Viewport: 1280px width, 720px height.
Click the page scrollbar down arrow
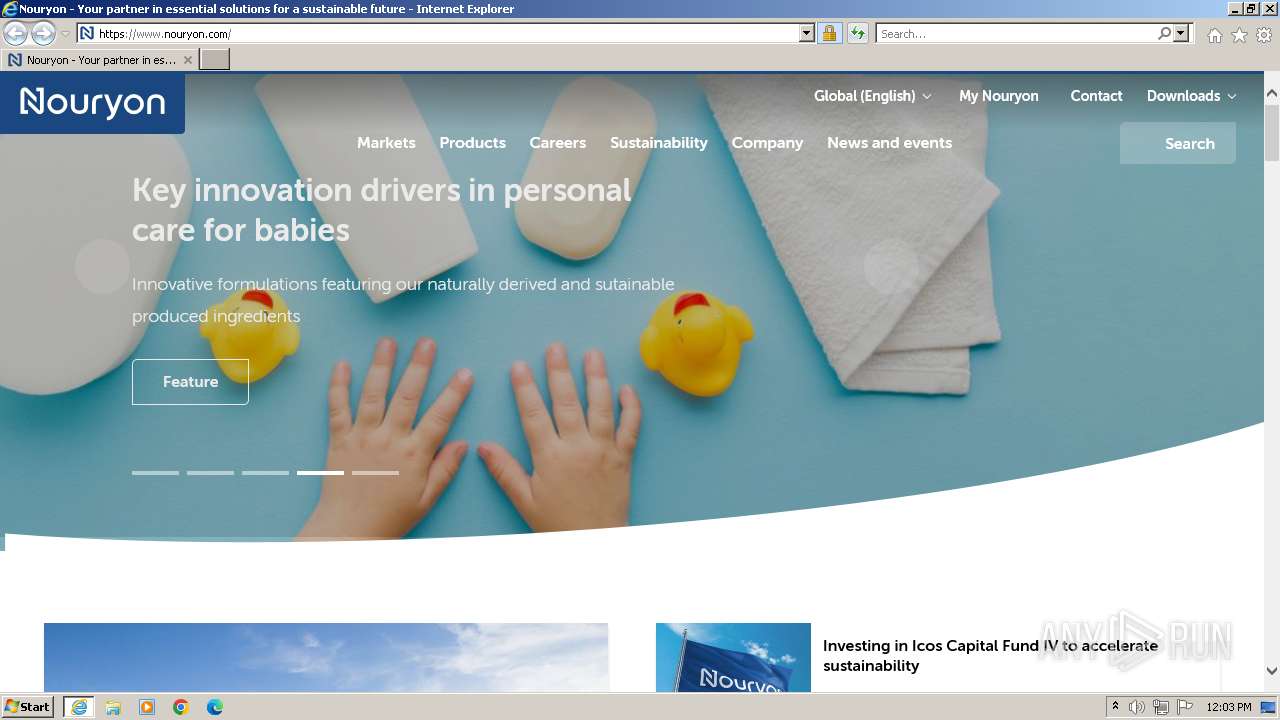(x=1272, y=671)
